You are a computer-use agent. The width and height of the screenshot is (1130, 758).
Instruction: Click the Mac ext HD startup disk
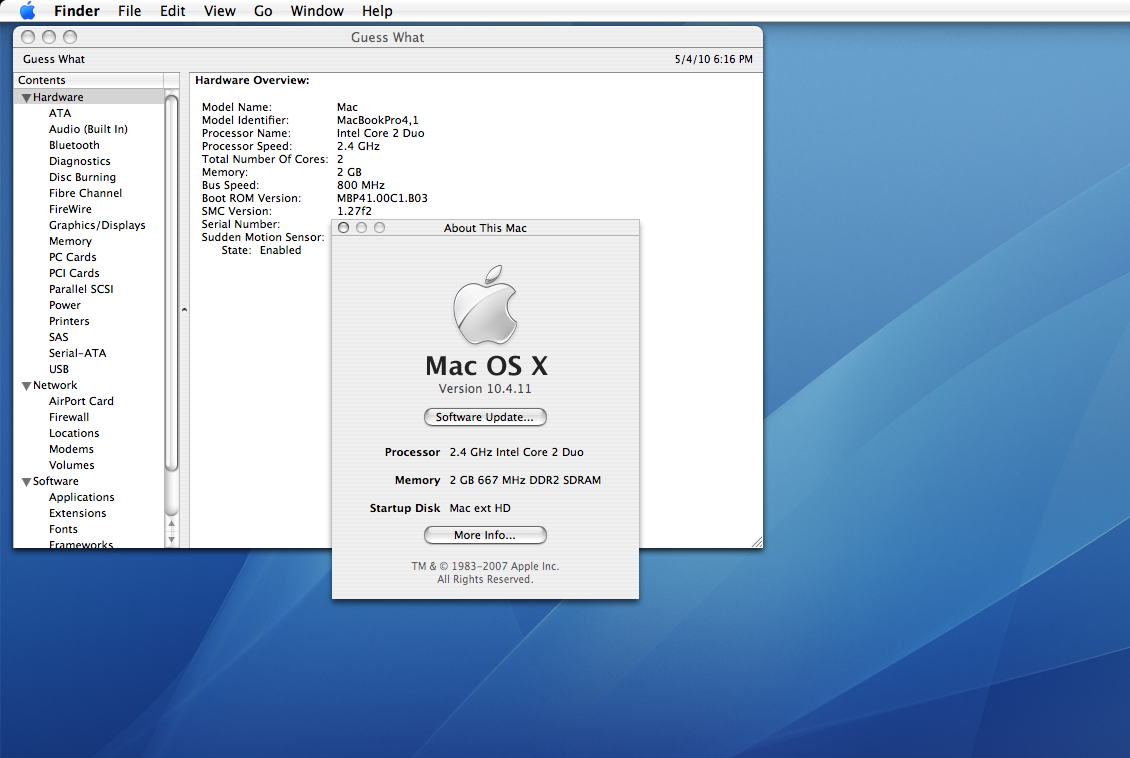tap(480, 508)
